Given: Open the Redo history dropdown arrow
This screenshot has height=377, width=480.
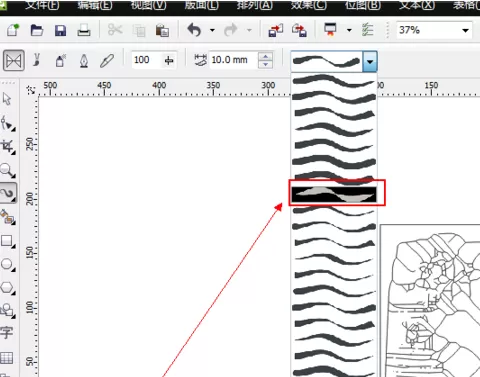Looking at the screenshot, I should [x=249, y=30].
